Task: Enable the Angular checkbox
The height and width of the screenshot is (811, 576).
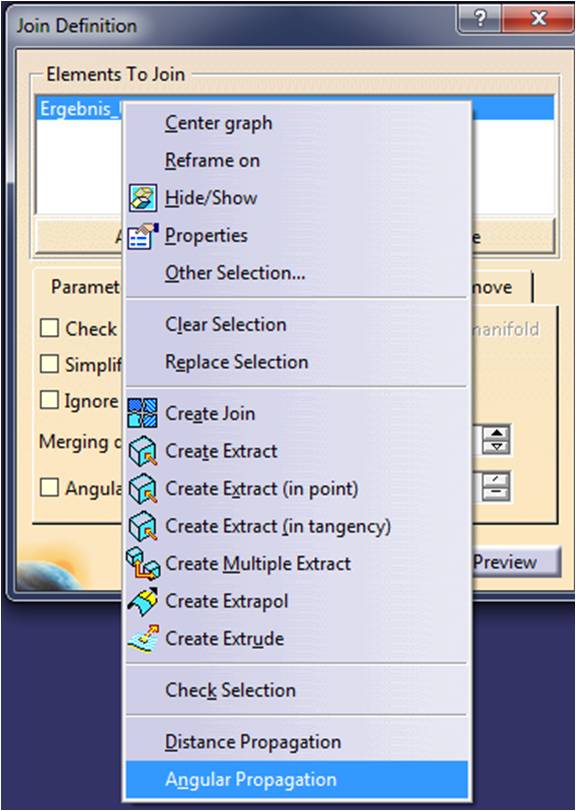Action: (x=50, y=488)
